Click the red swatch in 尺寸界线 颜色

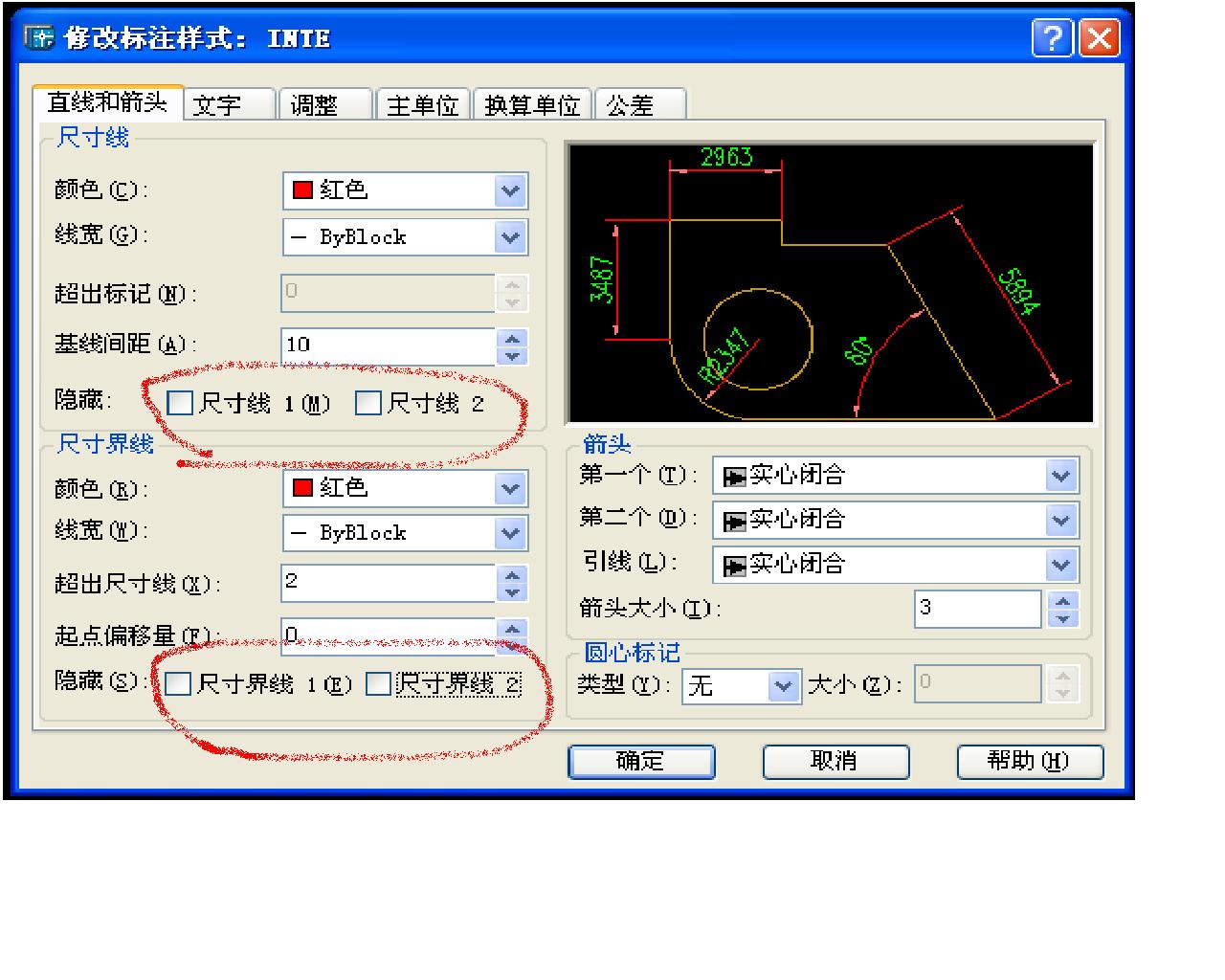[x=303, y=488]
